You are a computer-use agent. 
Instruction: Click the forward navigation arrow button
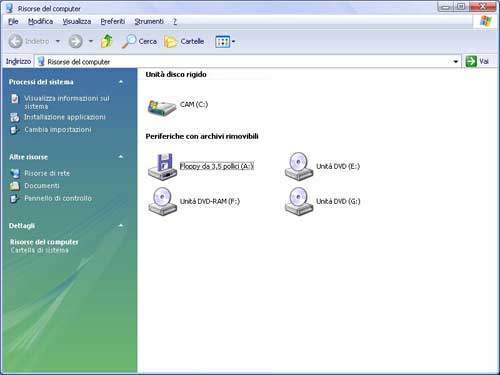pyautogui.click(x=75, y=41)
